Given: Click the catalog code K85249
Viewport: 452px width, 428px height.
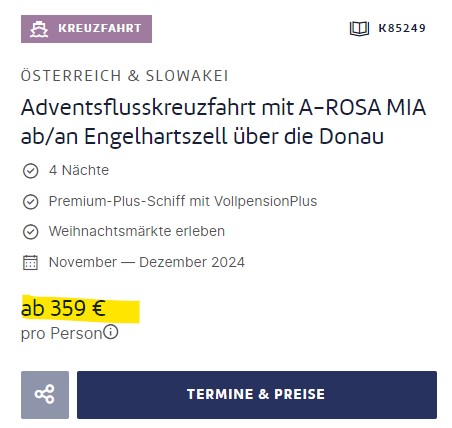Looking at the screenshot, I should 402,28.
